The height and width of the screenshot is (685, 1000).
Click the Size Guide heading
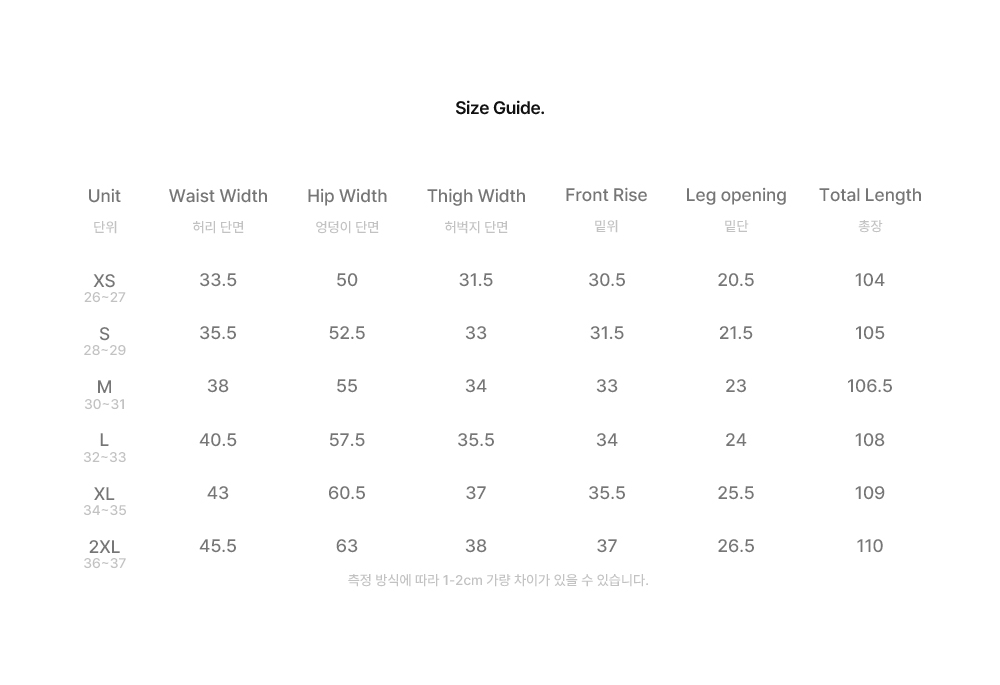[x=499, y=108]
